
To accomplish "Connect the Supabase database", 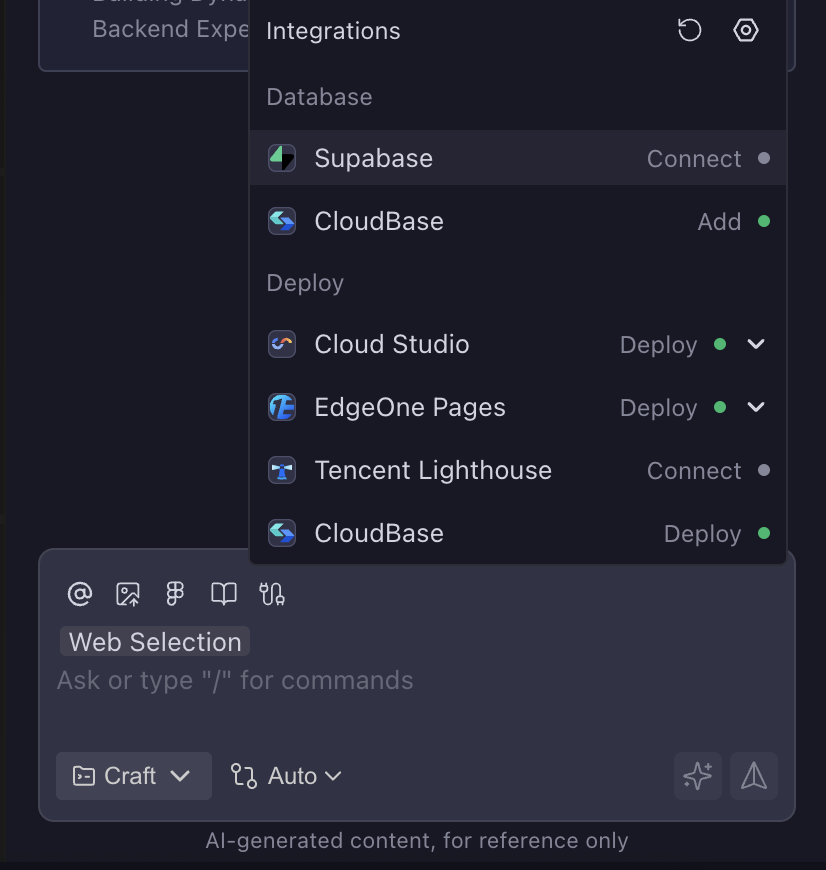I will tap(694, 159).
